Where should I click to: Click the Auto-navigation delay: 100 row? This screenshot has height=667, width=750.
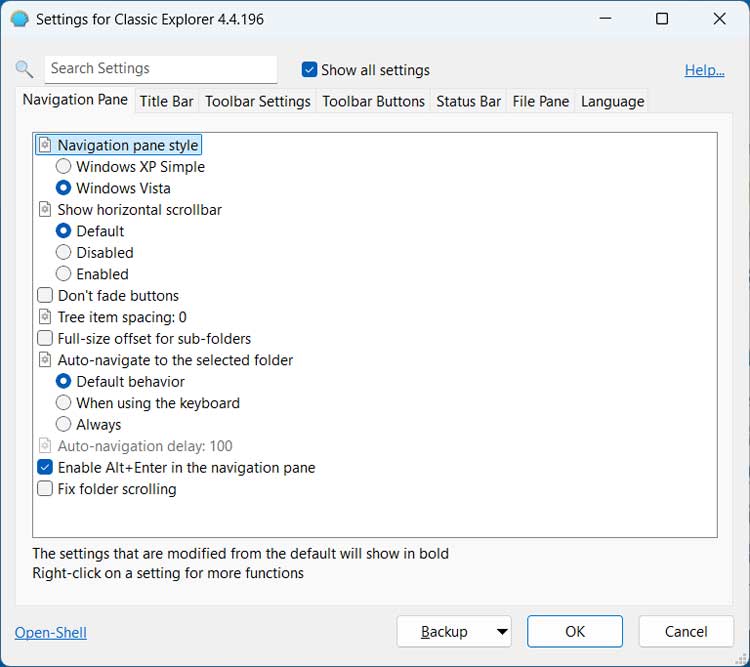145,445
